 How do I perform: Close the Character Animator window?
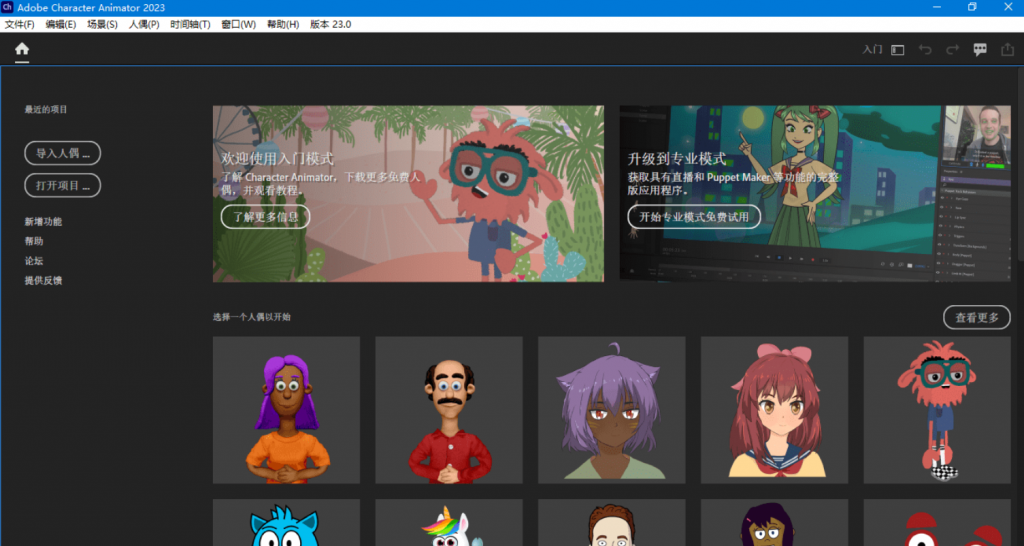[x=1008, y=7]
